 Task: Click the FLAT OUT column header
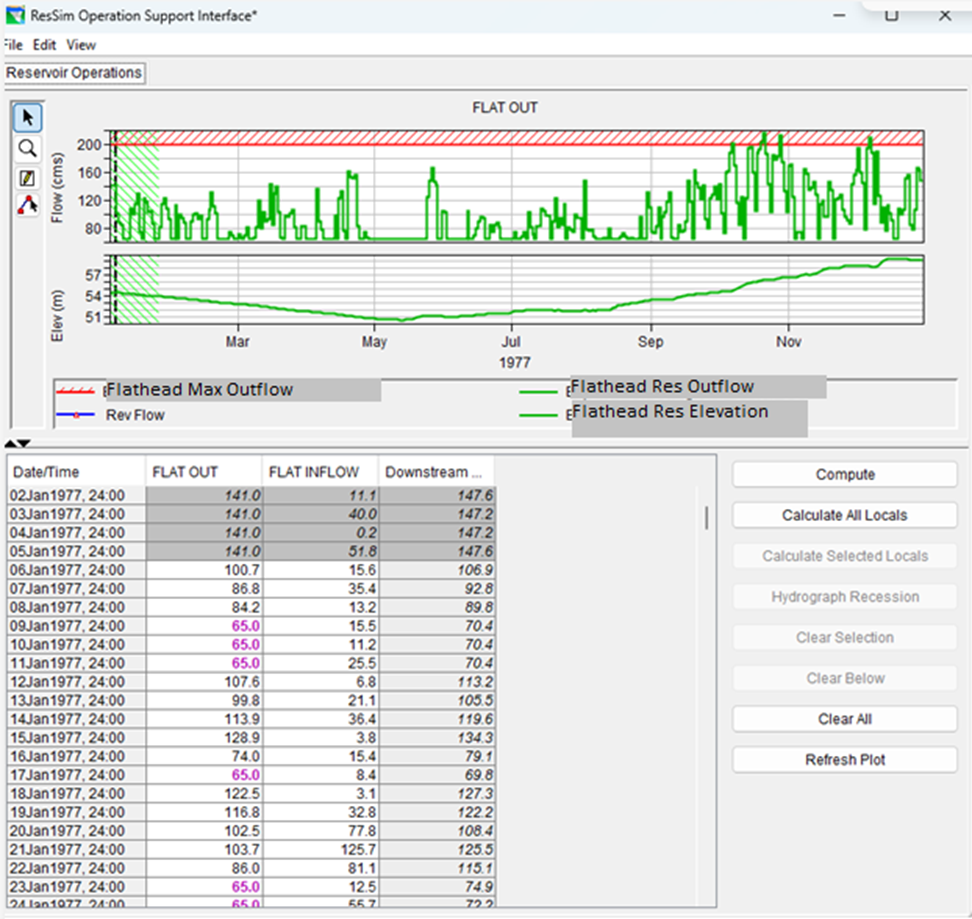pyautogui.click(x=204, y=472)
